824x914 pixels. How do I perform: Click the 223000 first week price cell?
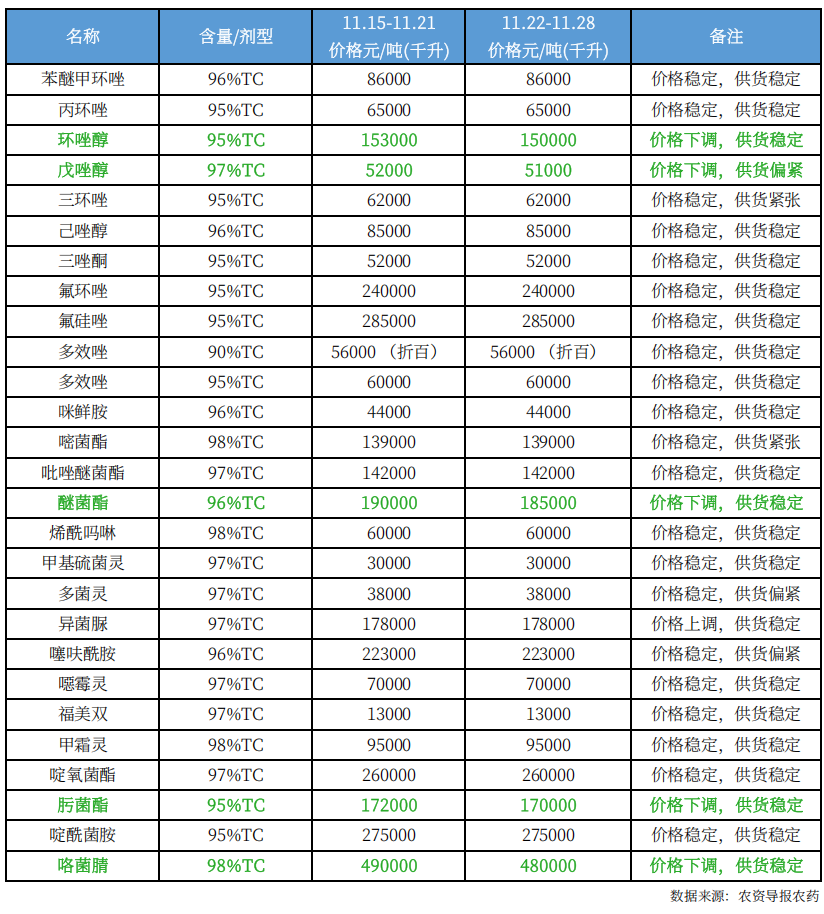[389, 654]
